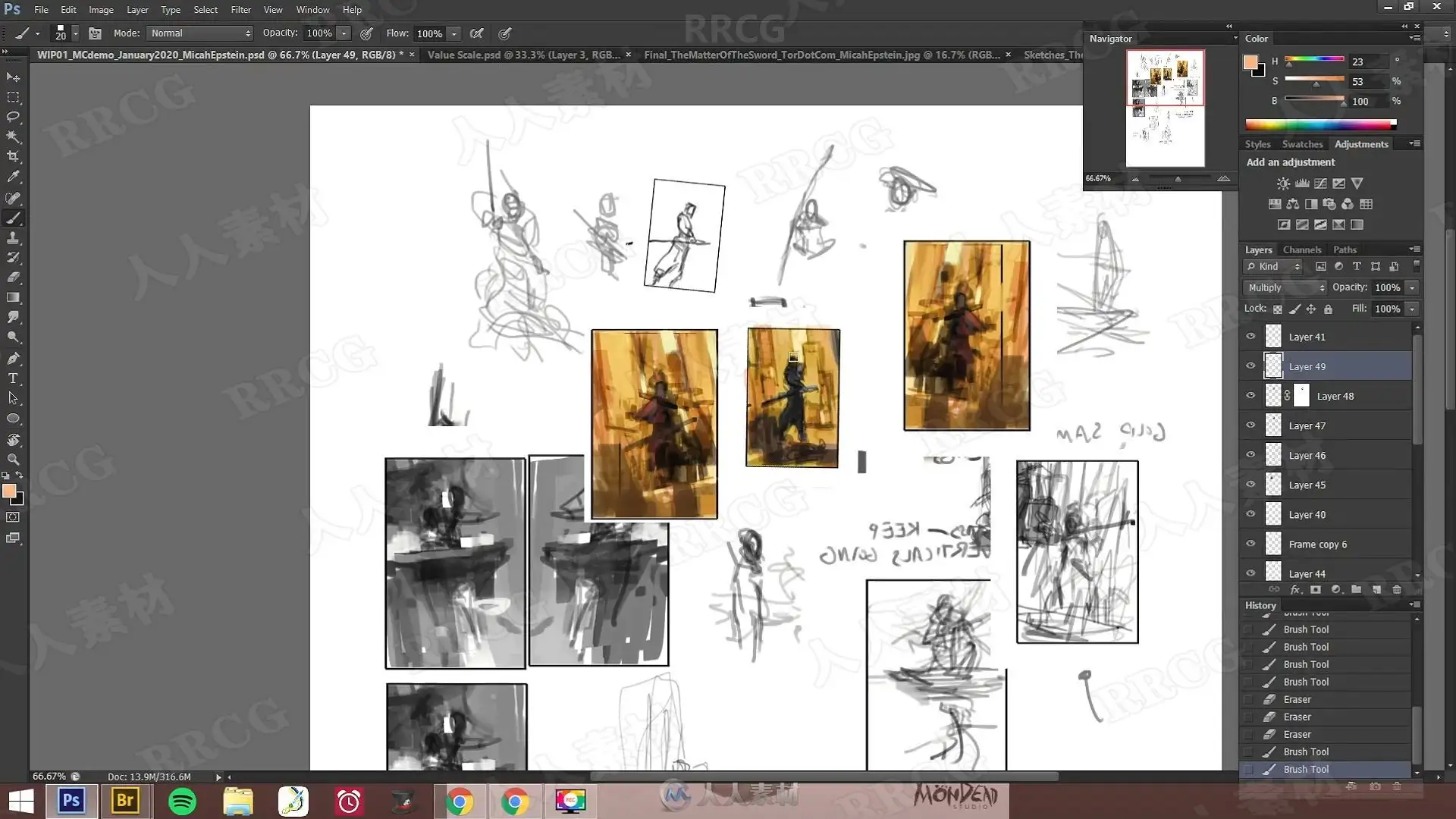Hide Layer 47 using eye icon
The width and height of the screenshot is (1456, 819).
(x=1250, y=425)
